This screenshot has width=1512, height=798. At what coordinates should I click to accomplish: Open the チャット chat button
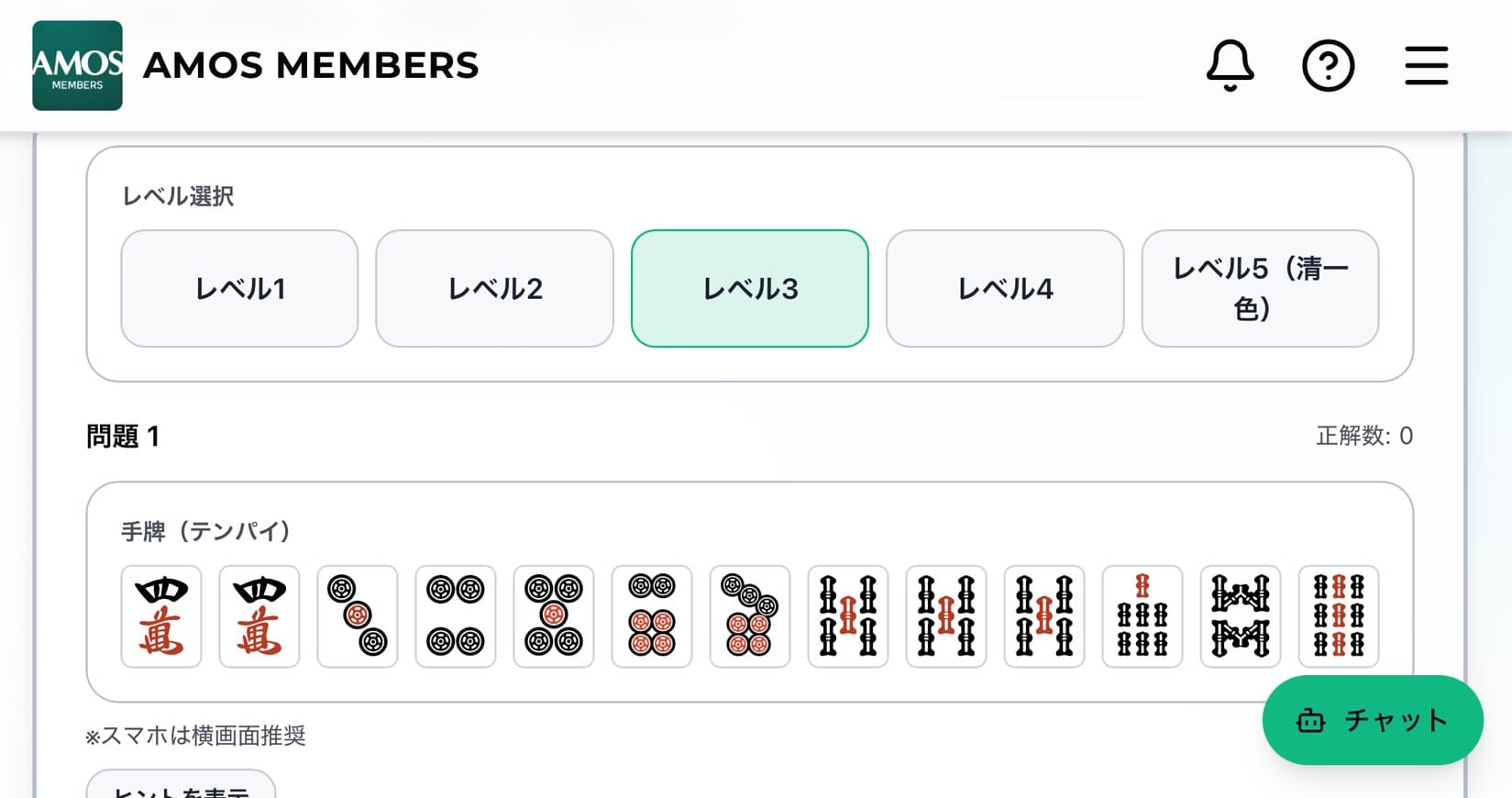pos(1372,720)
